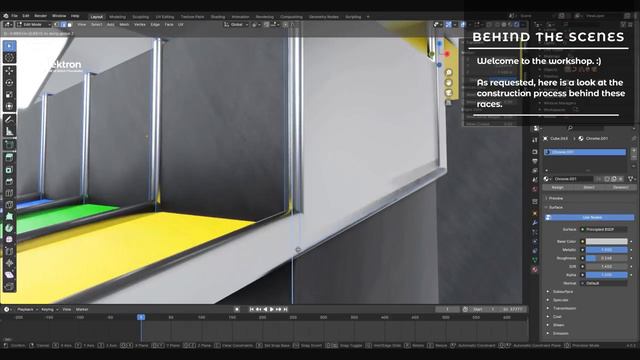640x360 pixels.
Task: Collapse the Surface panel
Action: (x=556, y=207)
